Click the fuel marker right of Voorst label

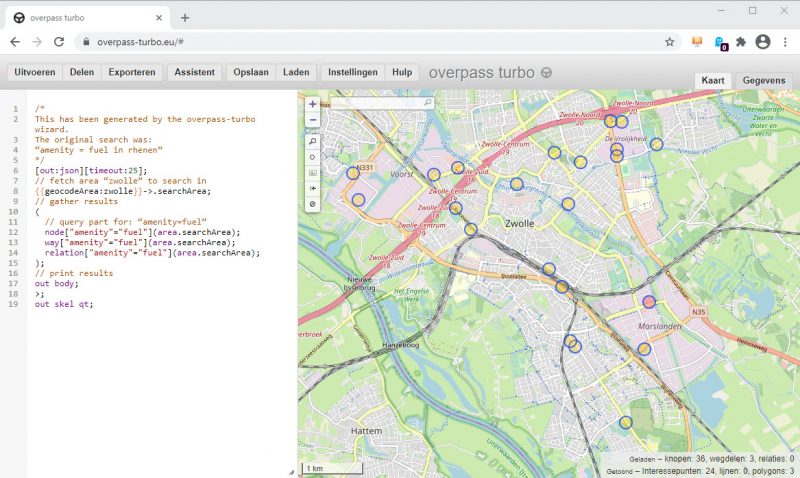pos(433,175)
